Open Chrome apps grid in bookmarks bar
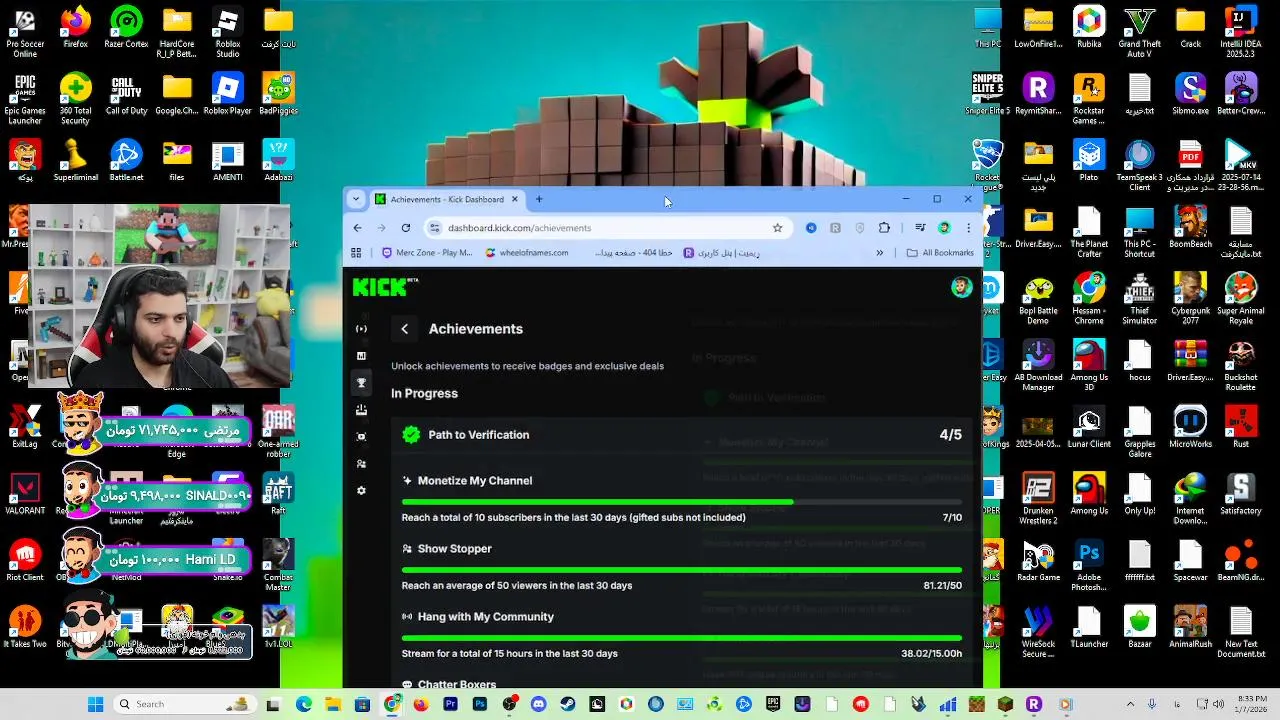 pyautogui.click(x=356, y=253)
